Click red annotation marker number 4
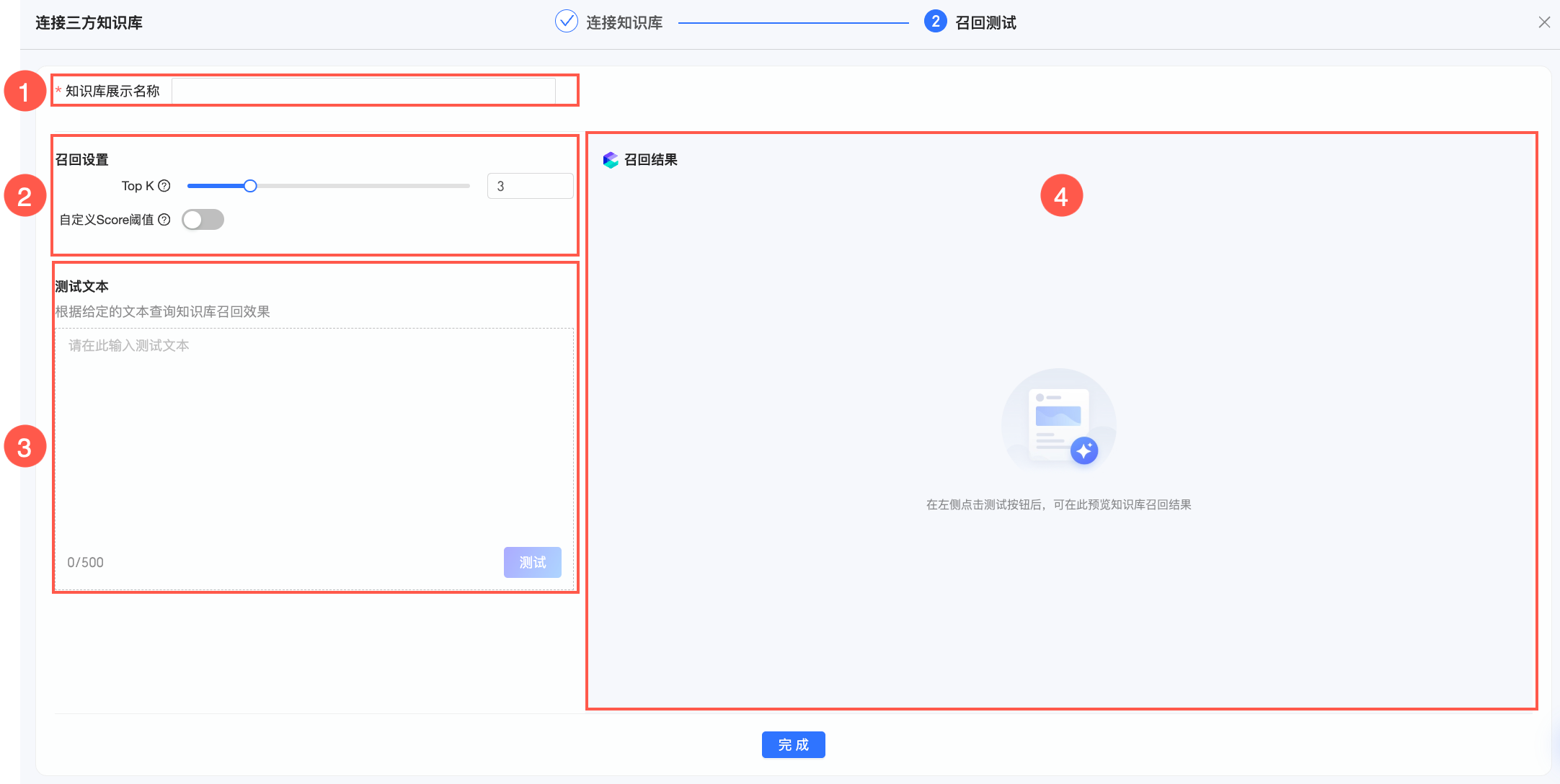 click(1061, 196)
